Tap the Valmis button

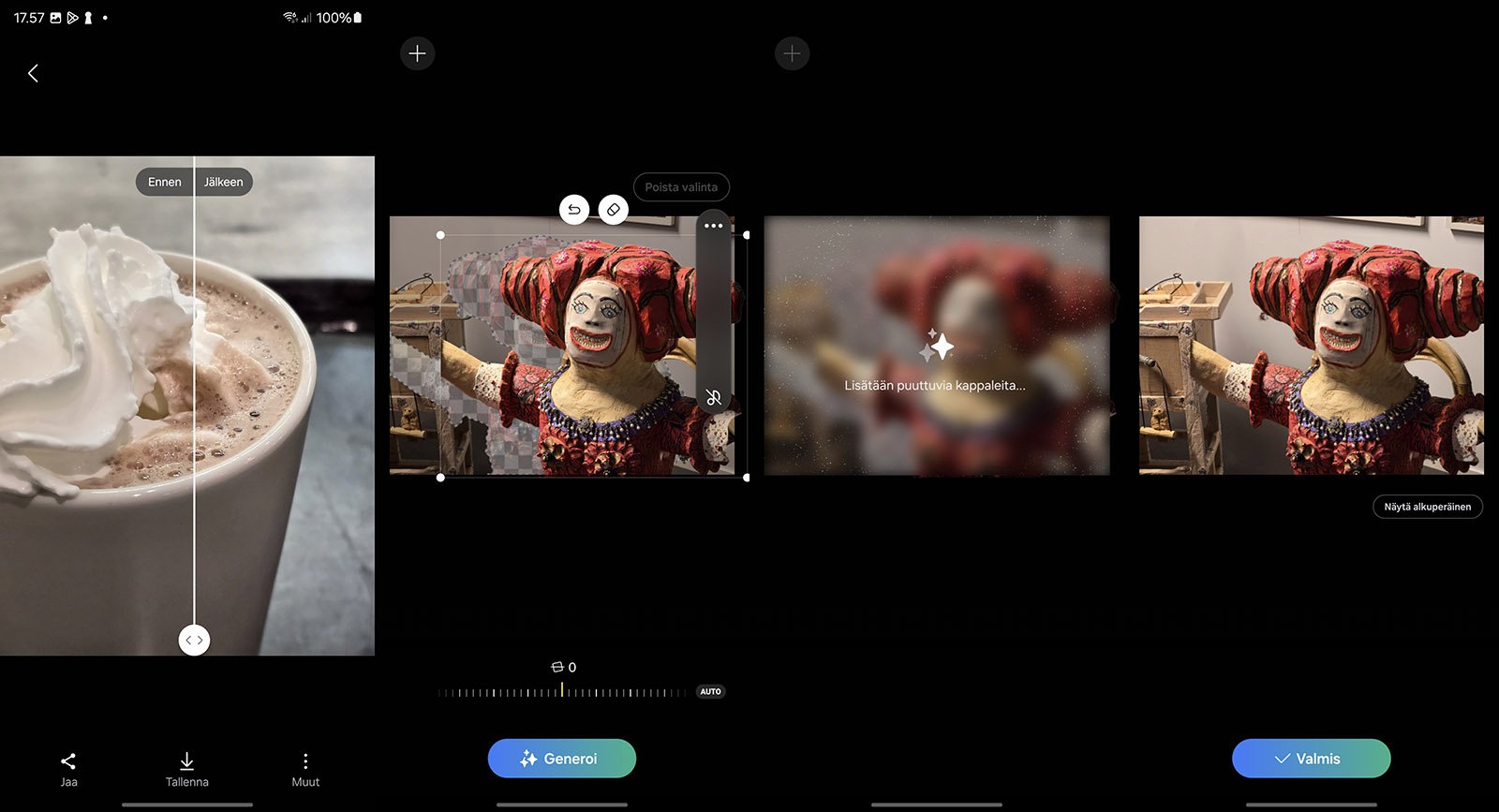point(1311,759)
